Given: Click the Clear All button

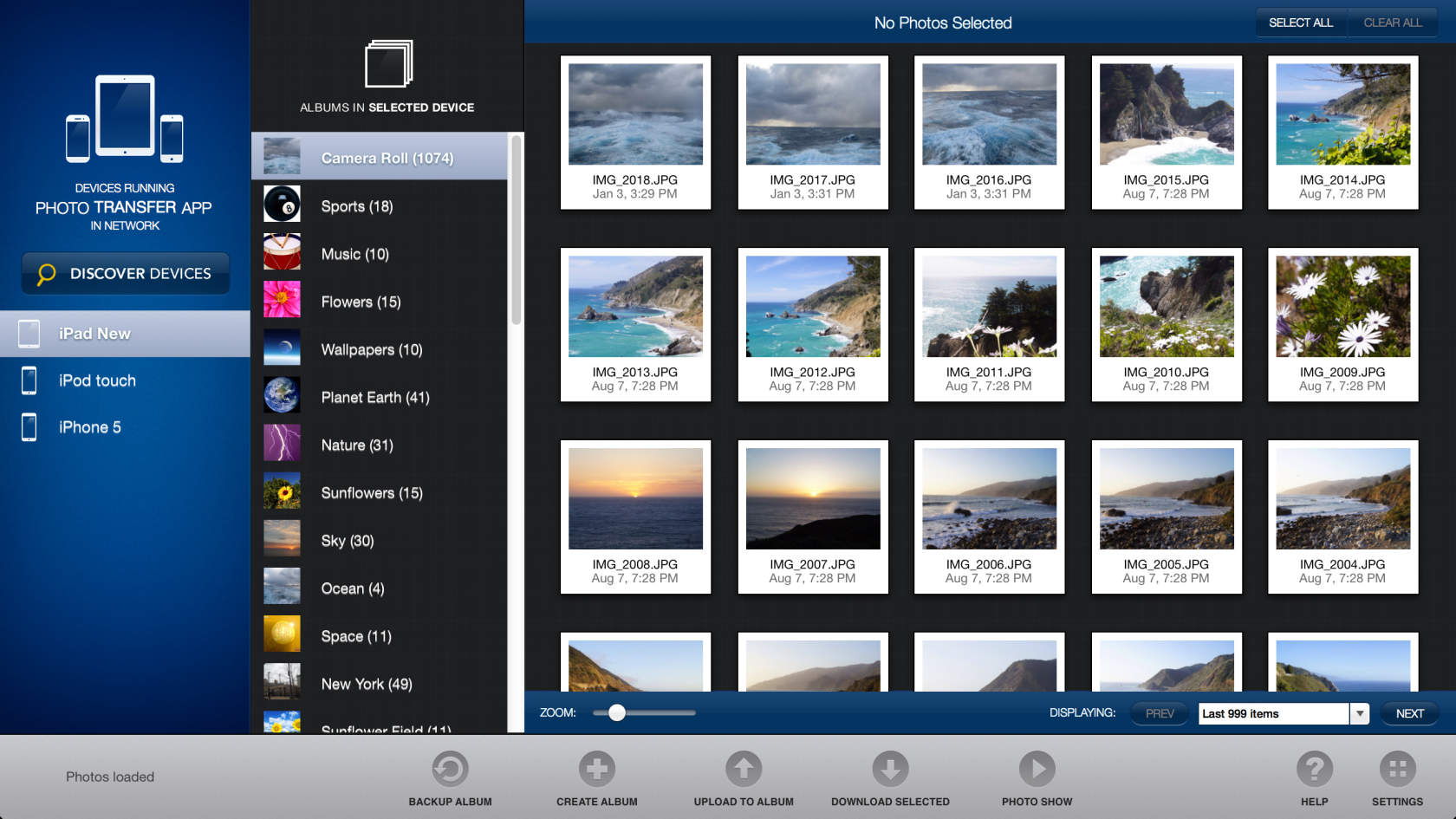Looking at the screenshot, I should tap(1392, 23).
